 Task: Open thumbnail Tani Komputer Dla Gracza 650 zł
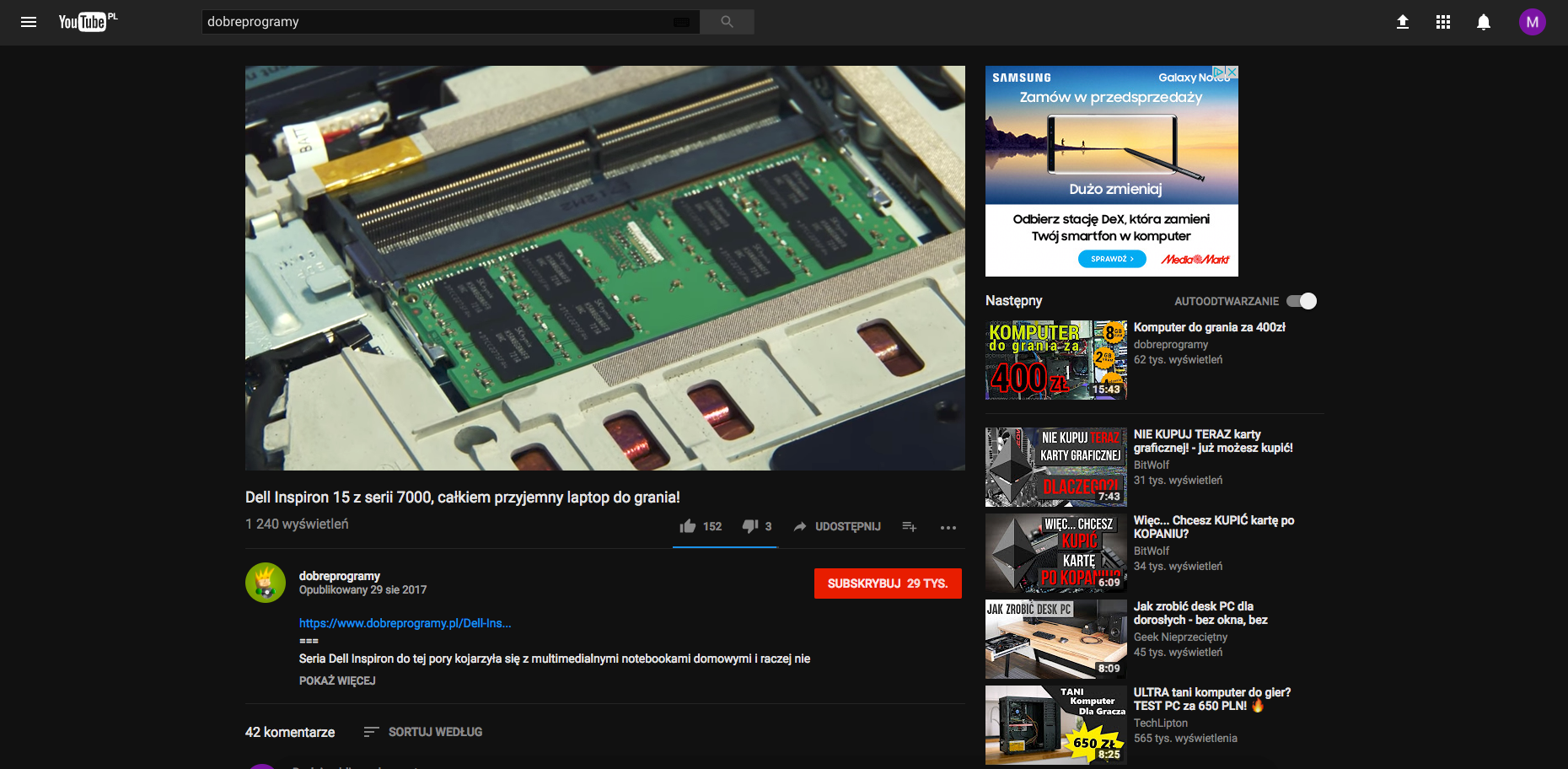1056,725
